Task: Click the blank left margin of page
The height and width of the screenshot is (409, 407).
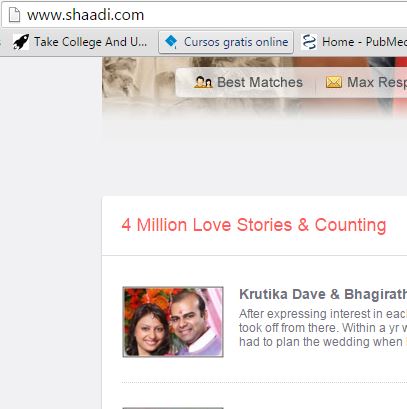Action: click(51, 233)
